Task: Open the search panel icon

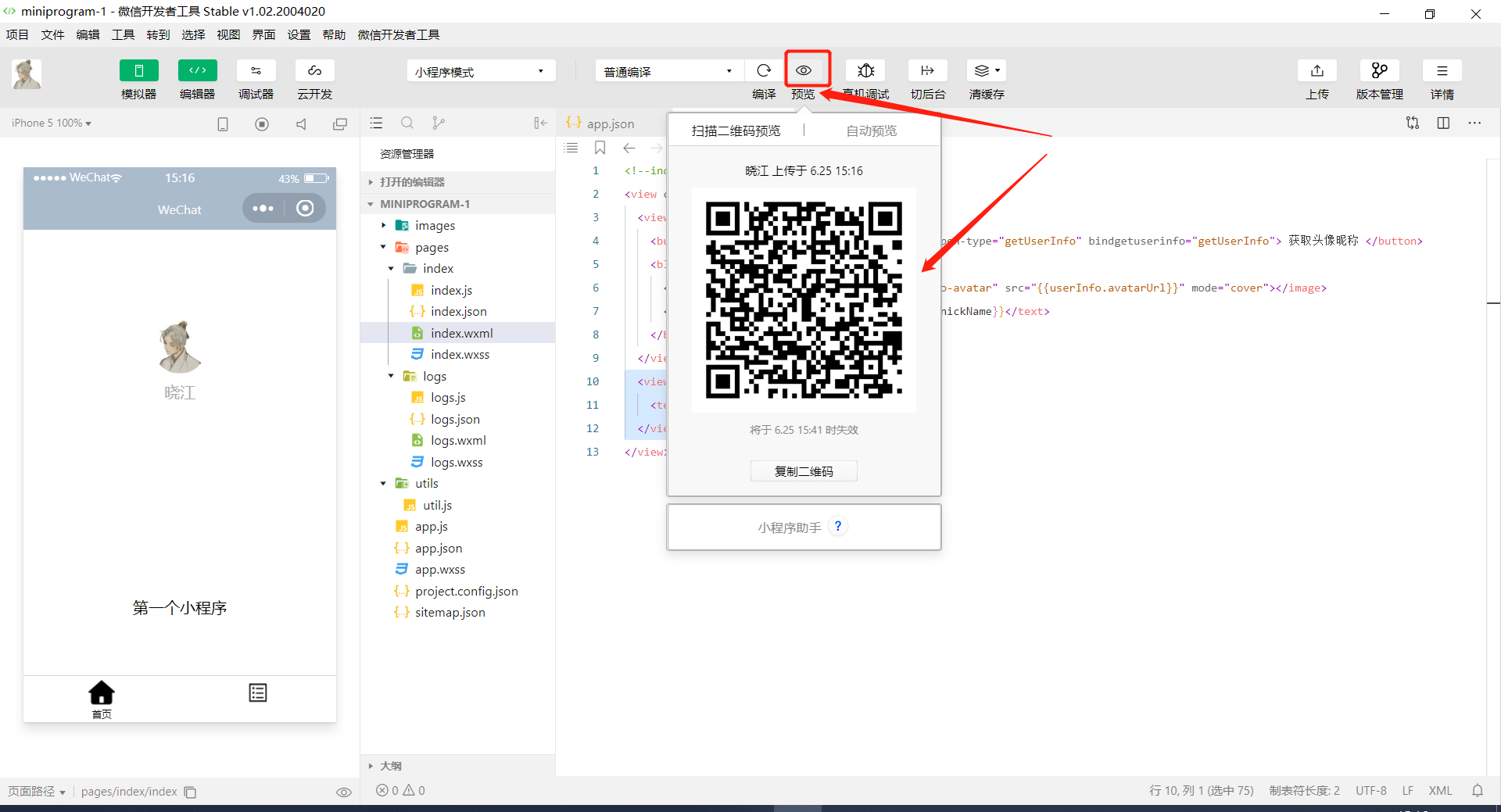Action: coord(407,123)
